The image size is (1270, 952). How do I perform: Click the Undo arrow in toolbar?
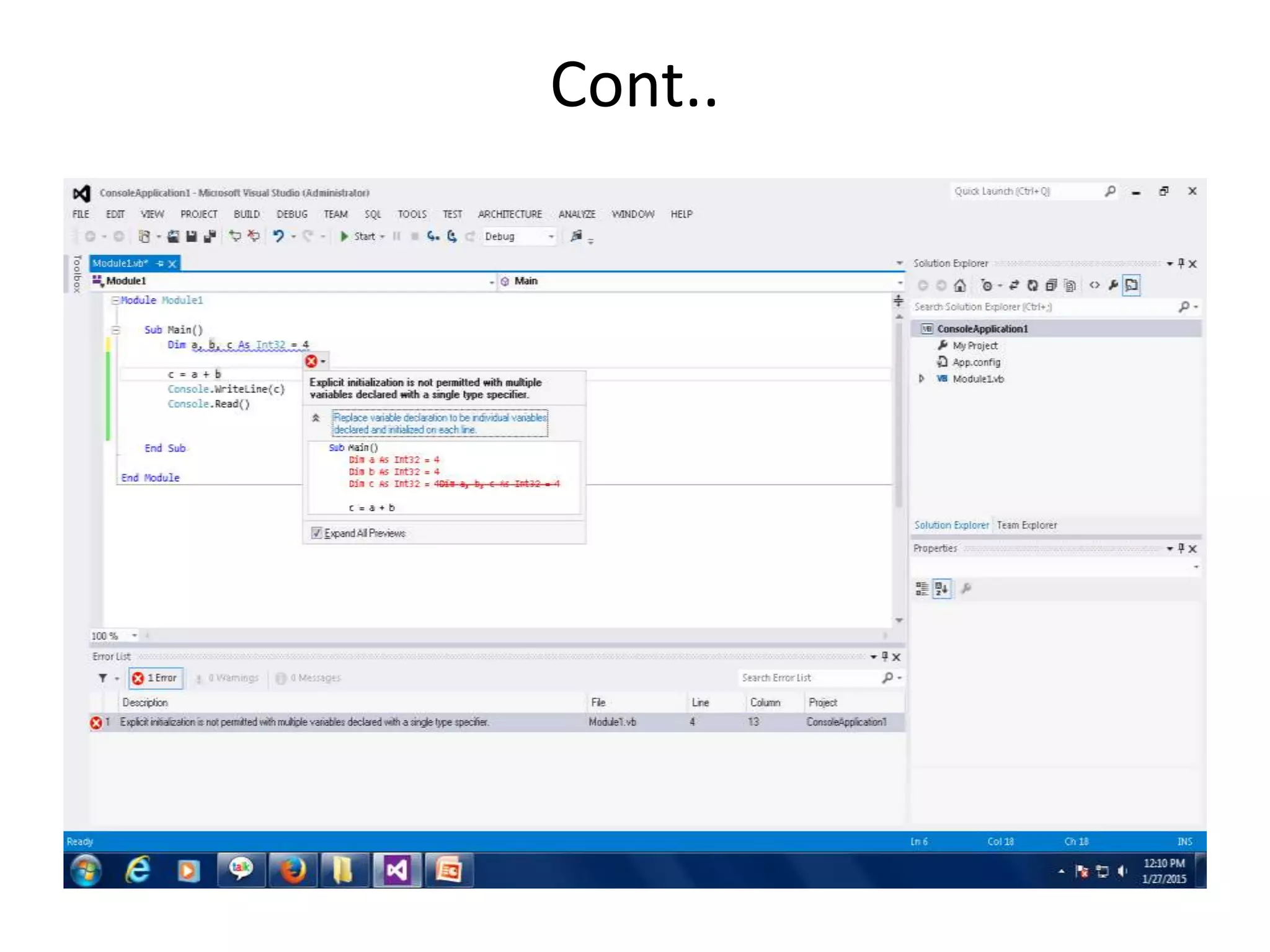[278, 236]
